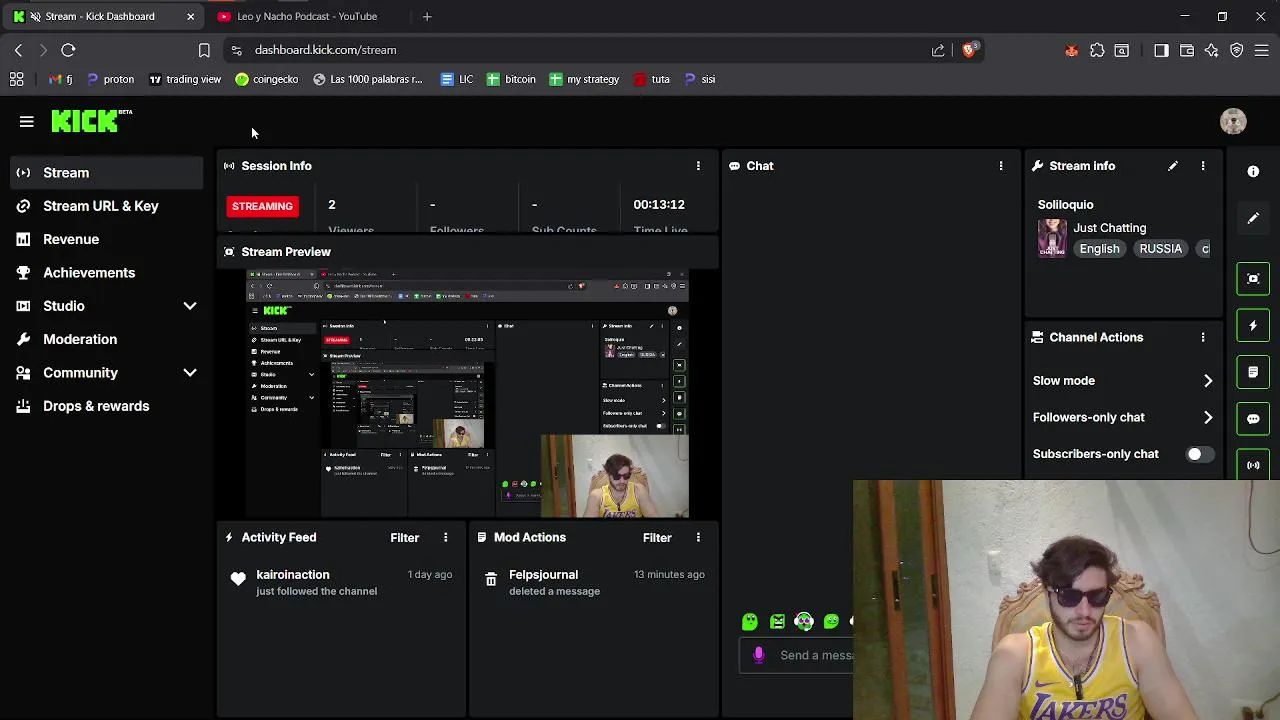Click the stream preview video
The image size is (1280, 720).
click(x=468, y=393)
